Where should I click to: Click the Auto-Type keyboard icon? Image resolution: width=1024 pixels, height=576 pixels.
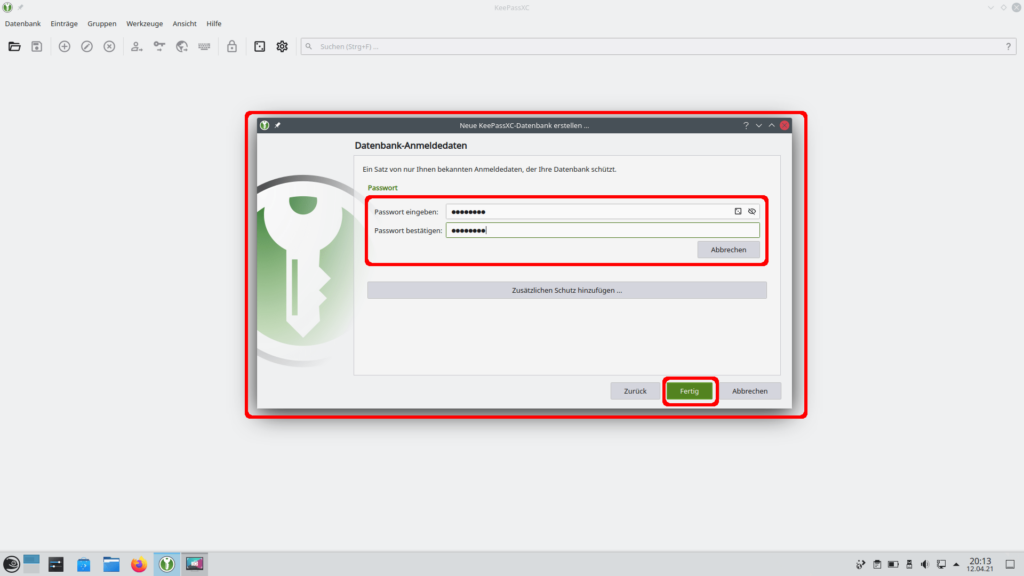click(x=204, y=46)
